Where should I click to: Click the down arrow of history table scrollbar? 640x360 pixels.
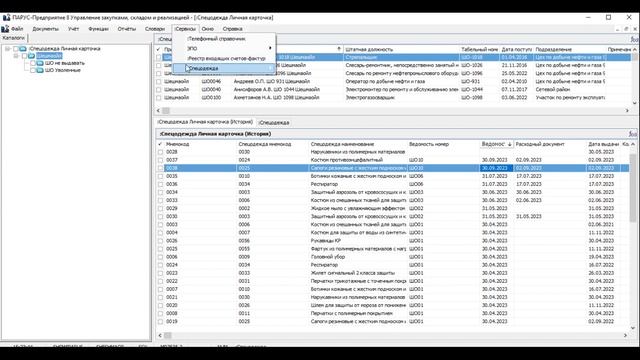point(633,328)
